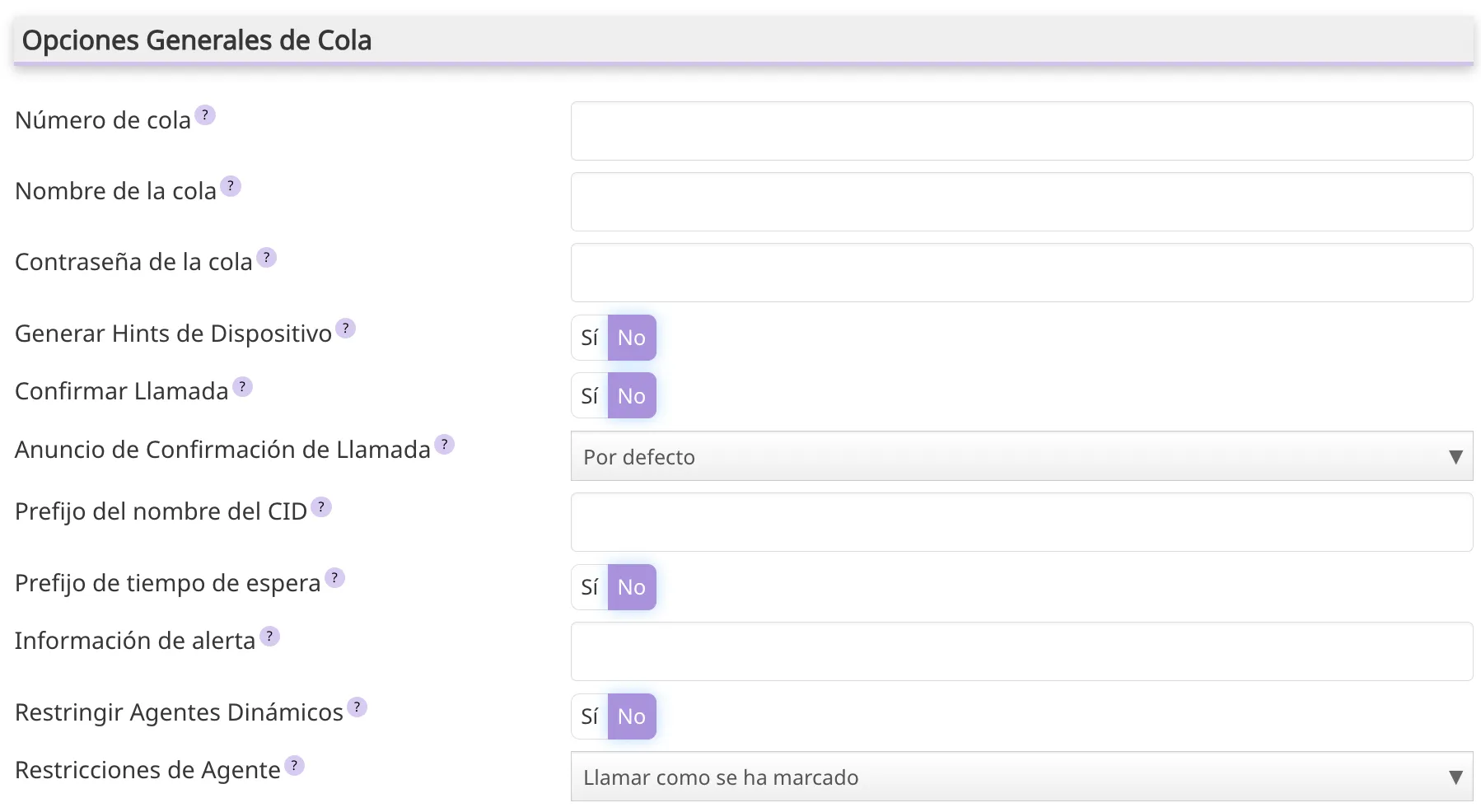Open help tooltip for Contraseña de la cola

(266, 258)
